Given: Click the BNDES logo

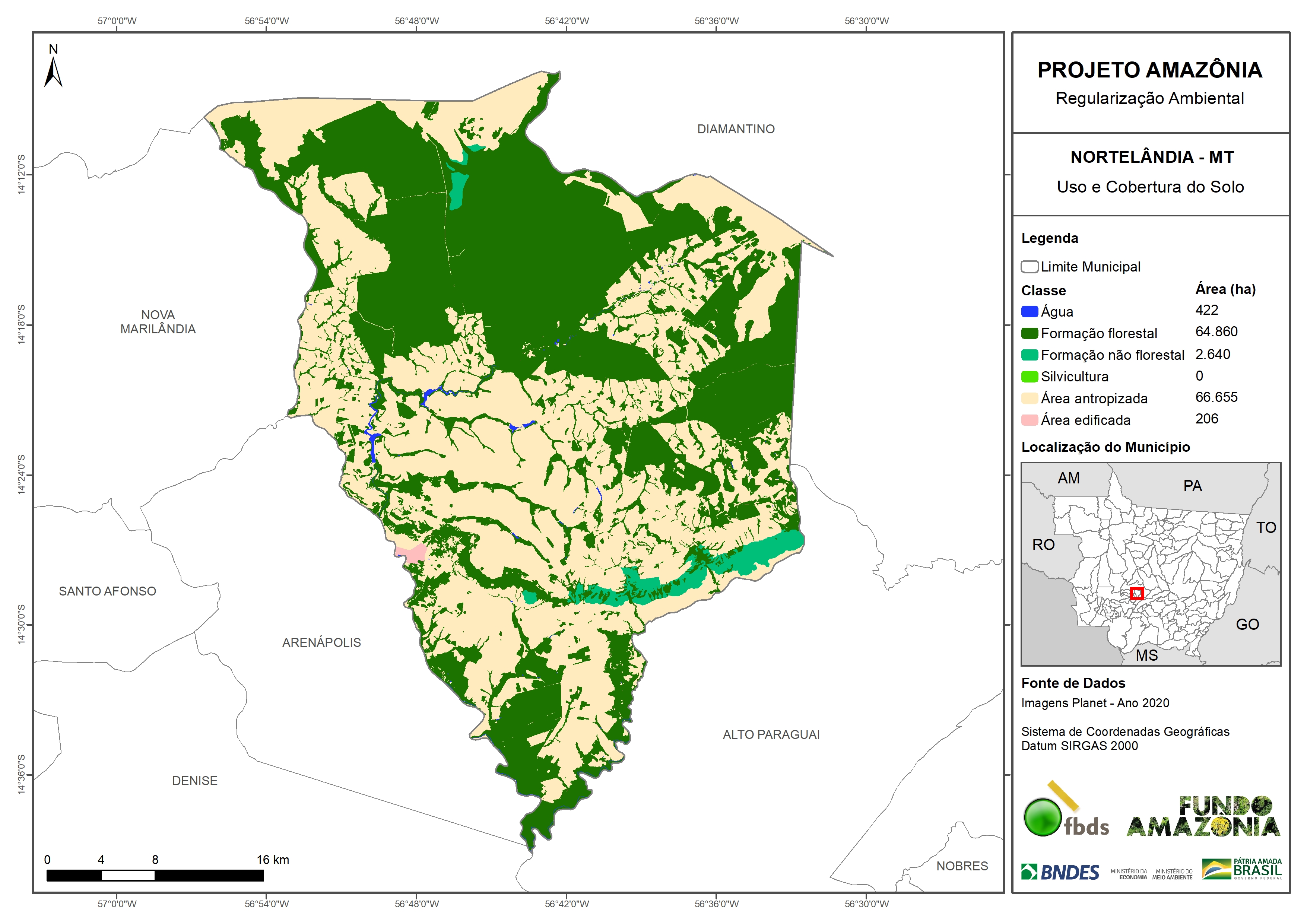Looking at the screenshot, I should [x=1060, y=872].
